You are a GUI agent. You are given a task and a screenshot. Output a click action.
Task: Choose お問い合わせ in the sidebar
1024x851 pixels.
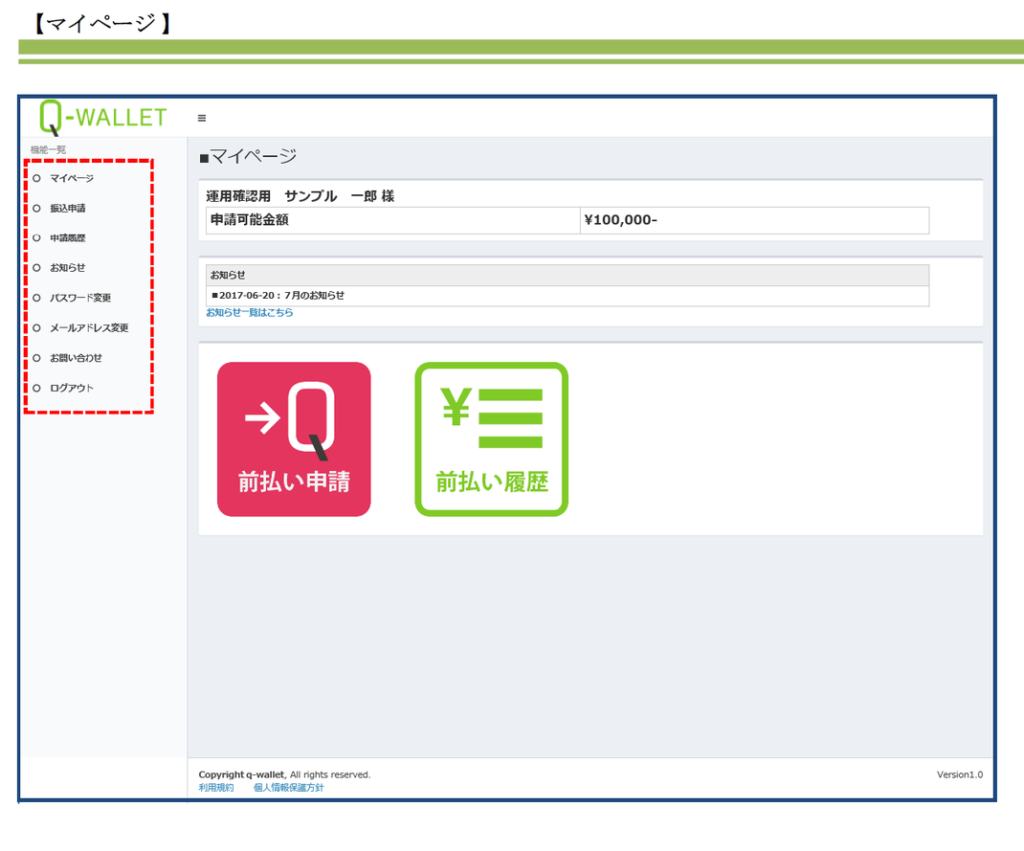point(76,358)
